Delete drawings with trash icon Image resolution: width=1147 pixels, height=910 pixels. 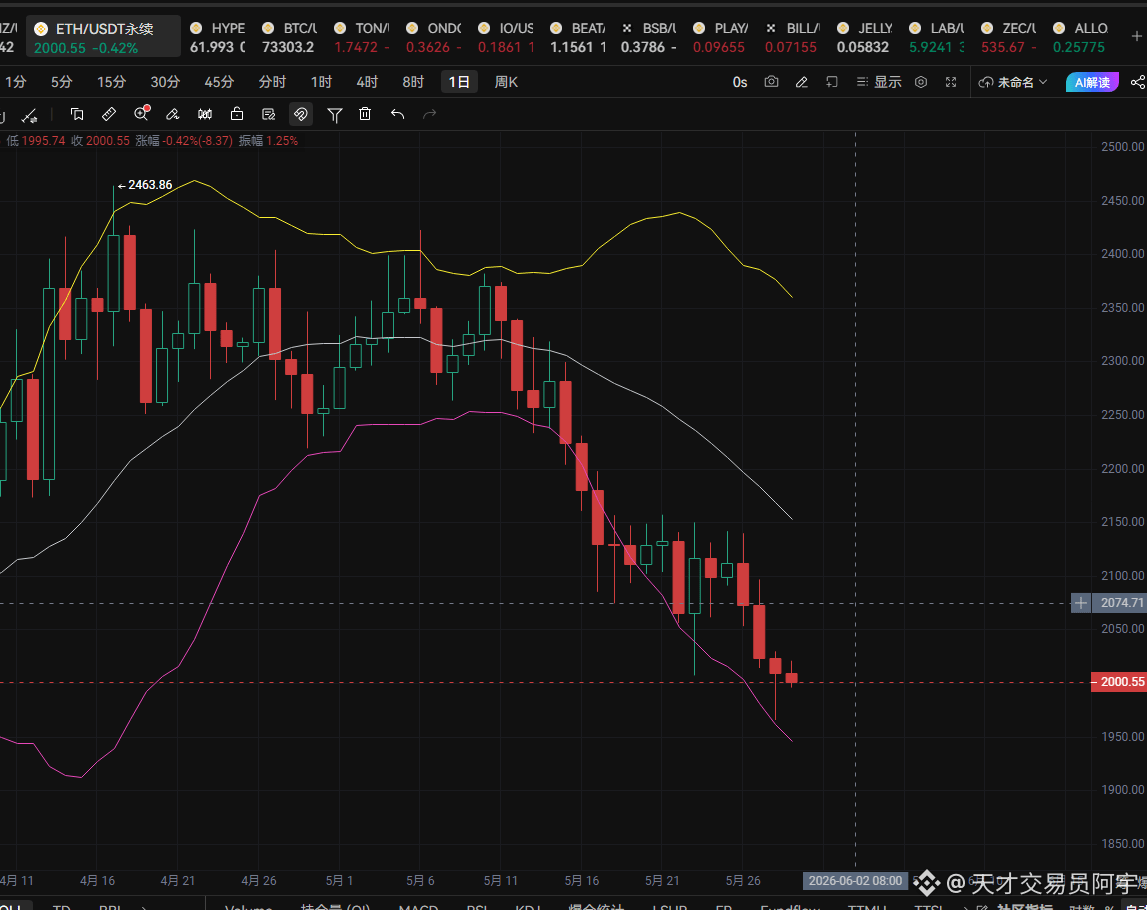365,114
